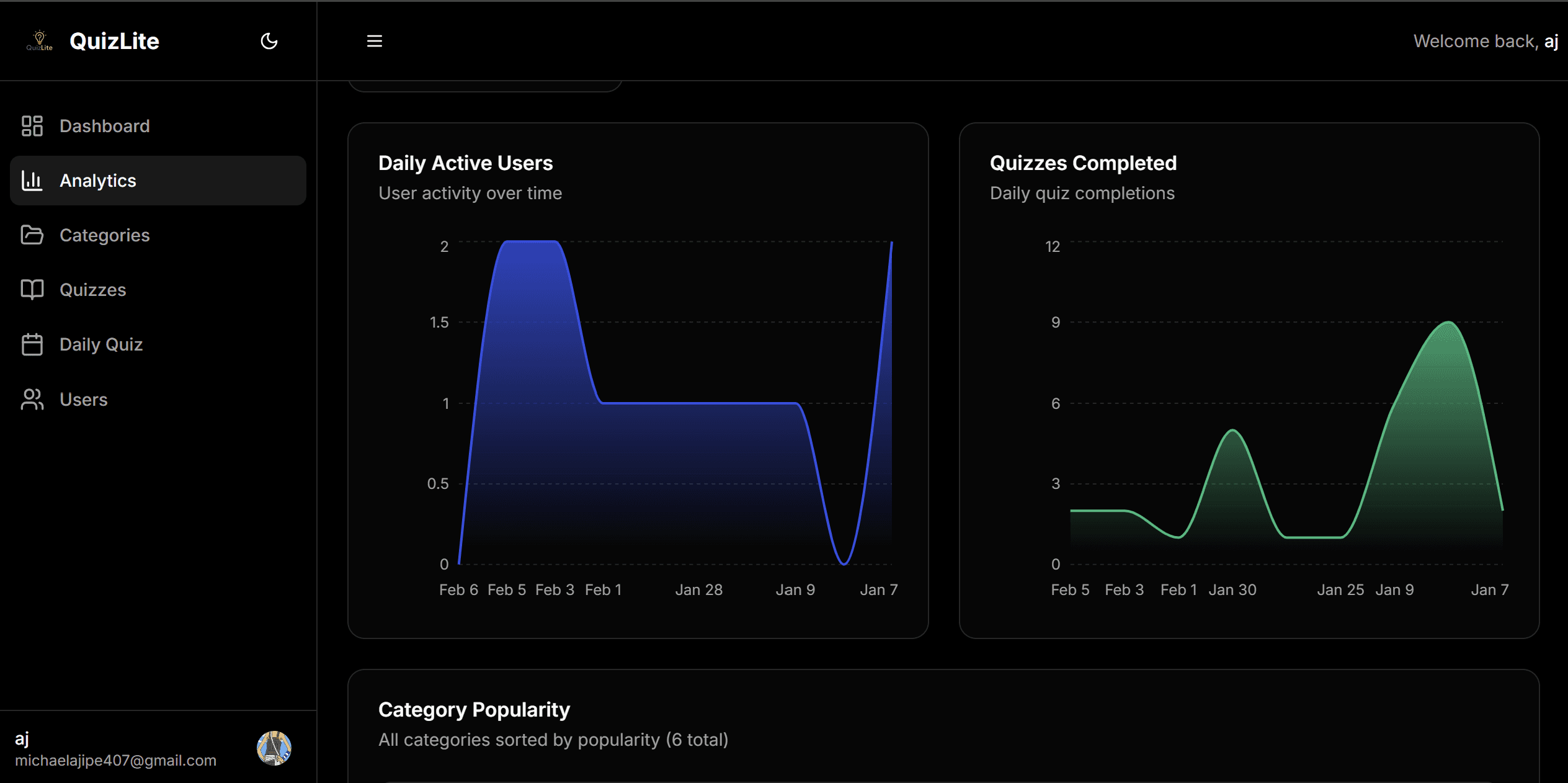The width and height of the screenshot is (1568, 783).
Task: Click the michaelajipe407@gmail.com account email
Action: pos(115,761)
